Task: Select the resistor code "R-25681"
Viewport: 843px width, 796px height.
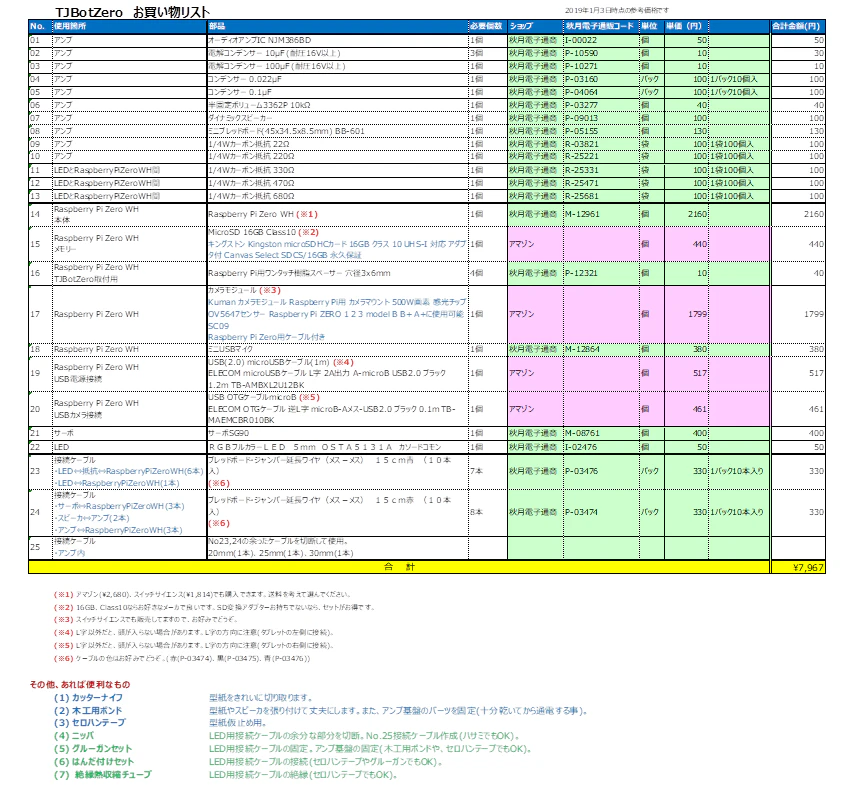Action: tap(581, 196)
